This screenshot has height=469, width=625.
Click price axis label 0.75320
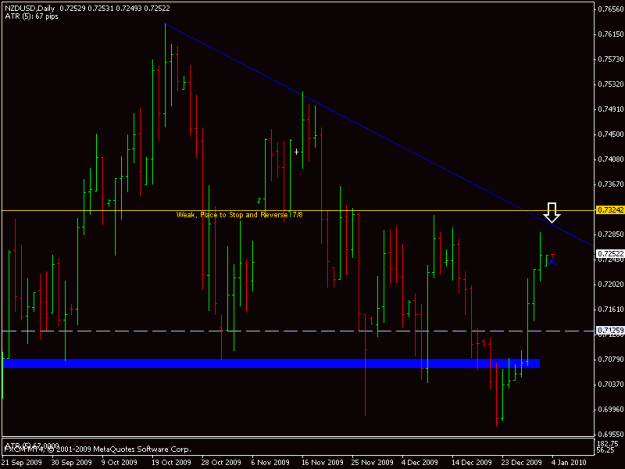tap(611, 84)
